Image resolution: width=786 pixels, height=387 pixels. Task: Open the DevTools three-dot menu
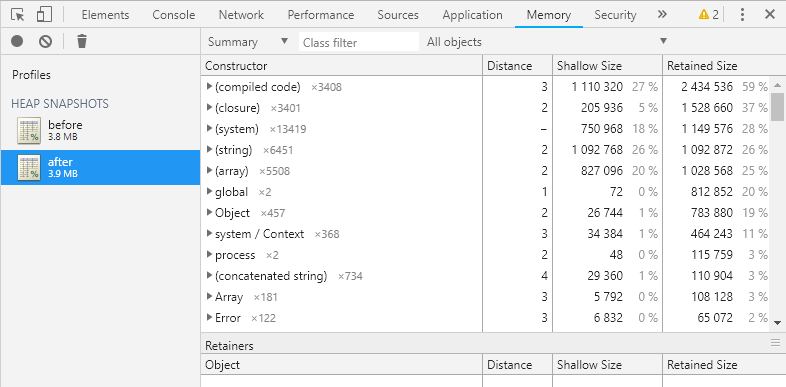pyautogui.click(x=742, y=15)
